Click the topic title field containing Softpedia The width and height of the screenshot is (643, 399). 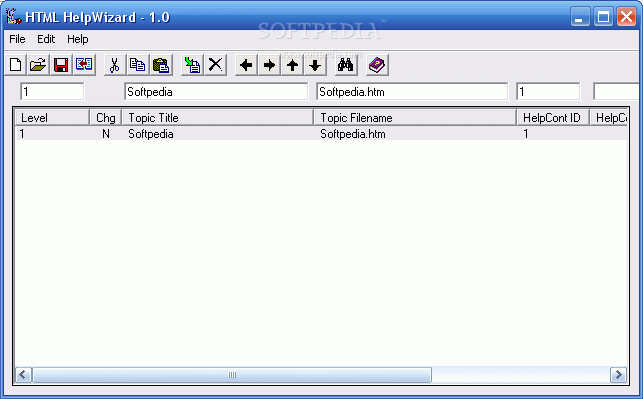click(216, 91)
